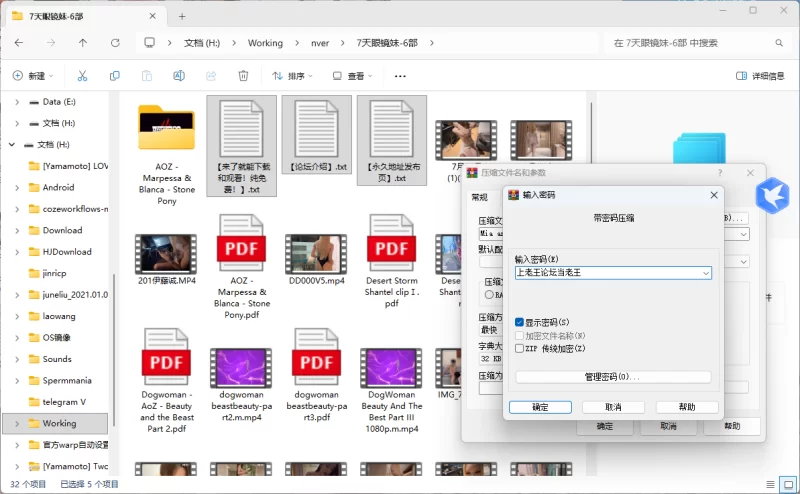Screen dimensions: 800x494
Task: Click the Cut scissors icon in toolbar
Action: [82, 76]
